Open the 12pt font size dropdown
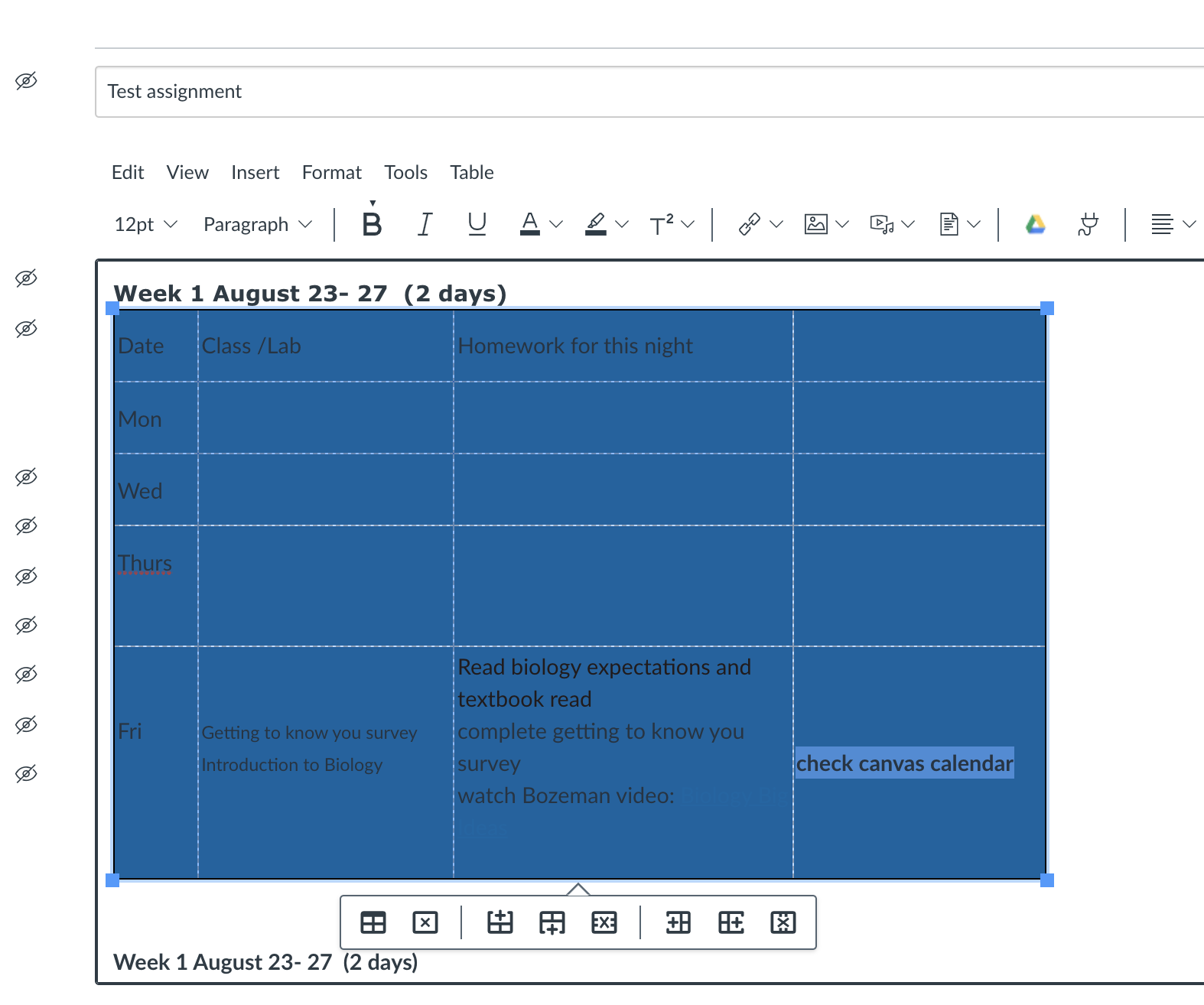 (145, 224)
